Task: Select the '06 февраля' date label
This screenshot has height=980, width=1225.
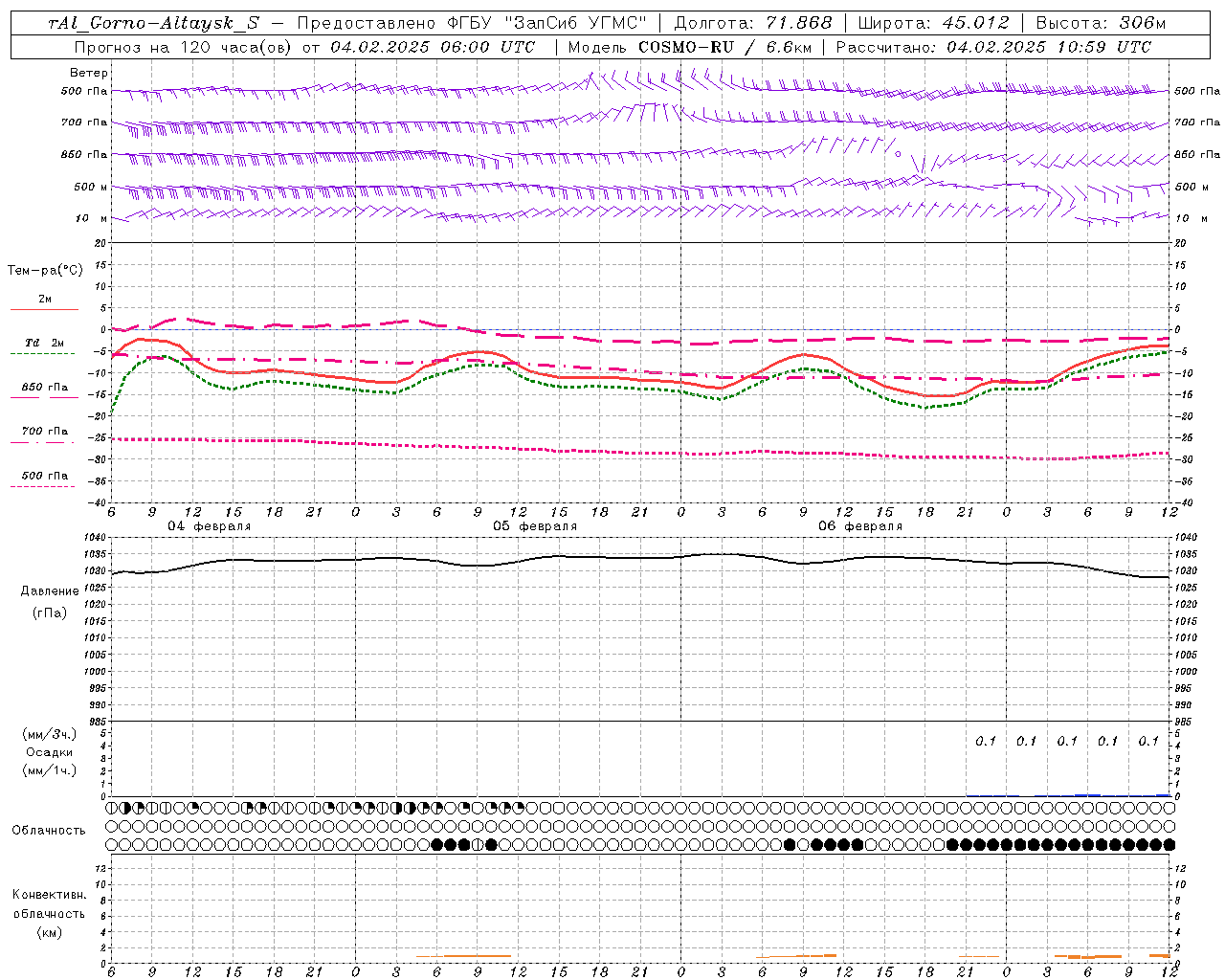Action: pyautogui.click(x=860, y=526)
